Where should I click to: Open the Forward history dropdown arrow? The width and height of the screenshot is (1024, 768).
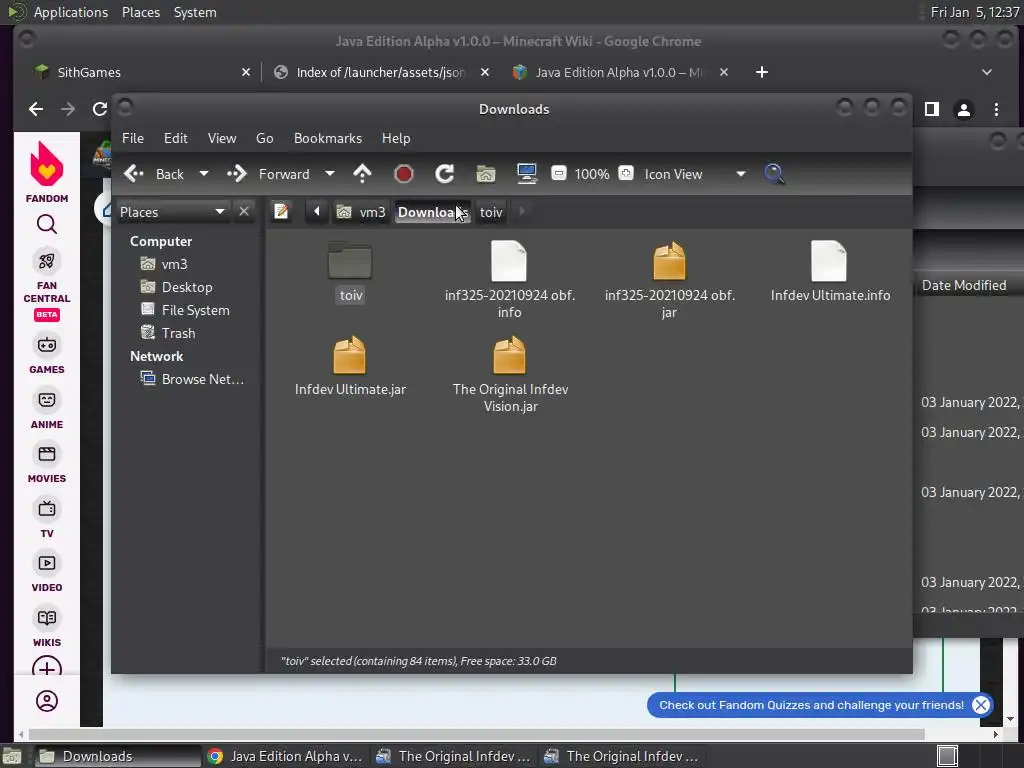[x=330, y=174]
